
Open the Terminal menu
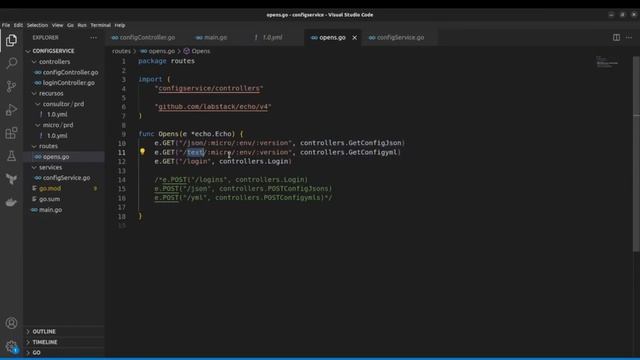pos(100,25)
